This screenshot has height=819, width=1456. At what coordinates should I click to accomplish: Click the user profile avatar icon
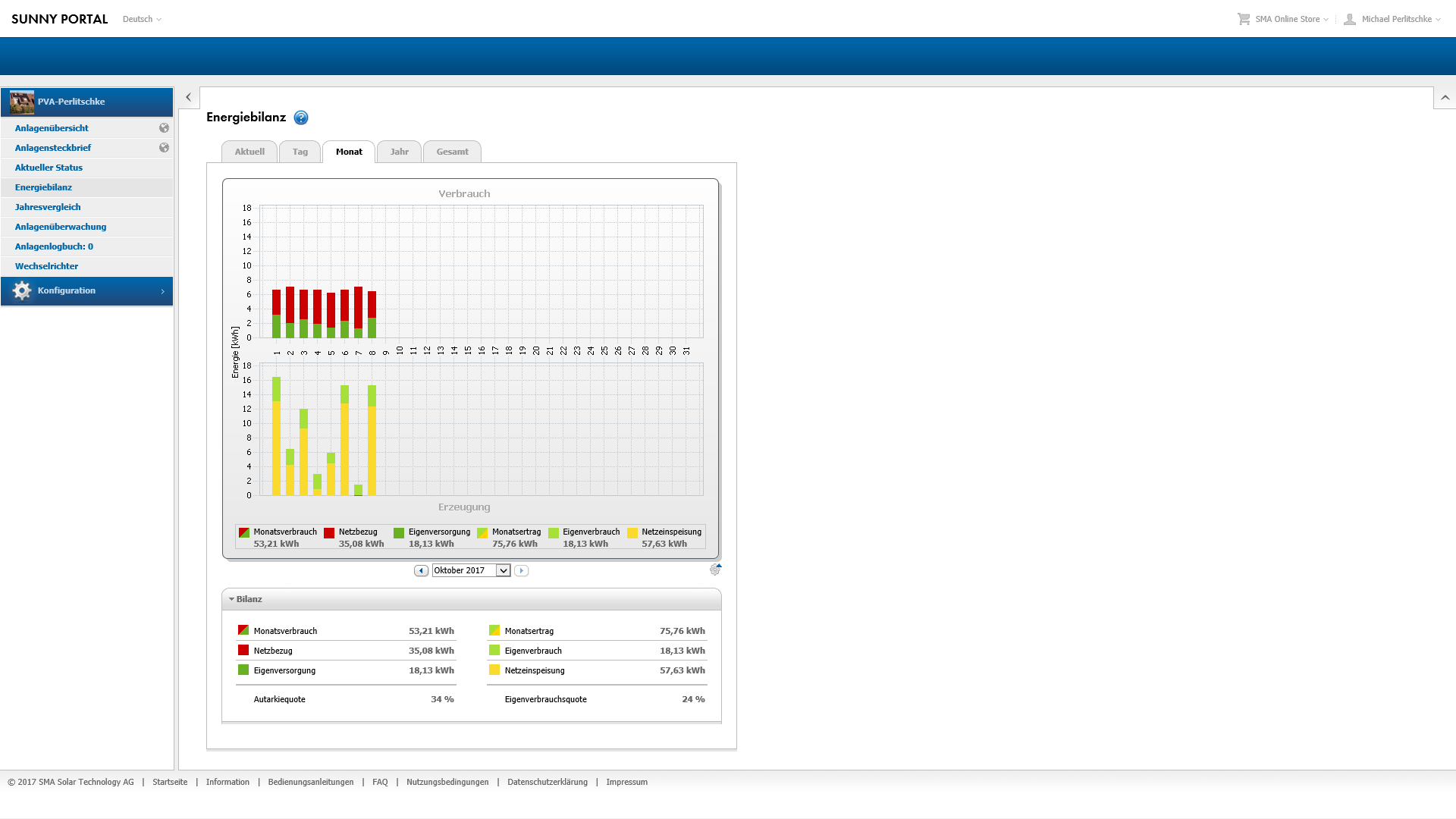click(x=1350, y=19)
